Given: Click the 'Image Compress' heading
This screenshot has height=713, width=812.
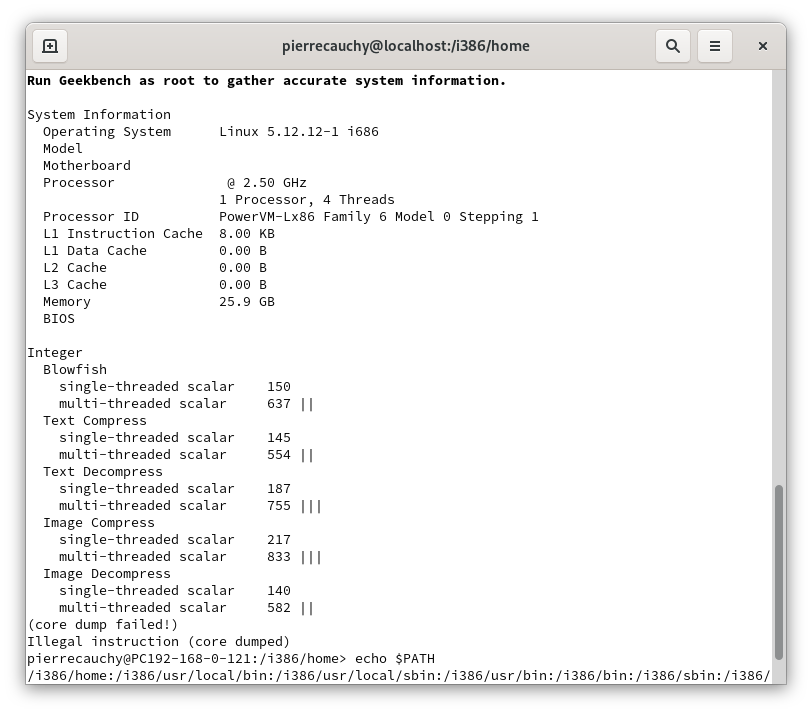Looking at the screenshot, I should [98, 522].
